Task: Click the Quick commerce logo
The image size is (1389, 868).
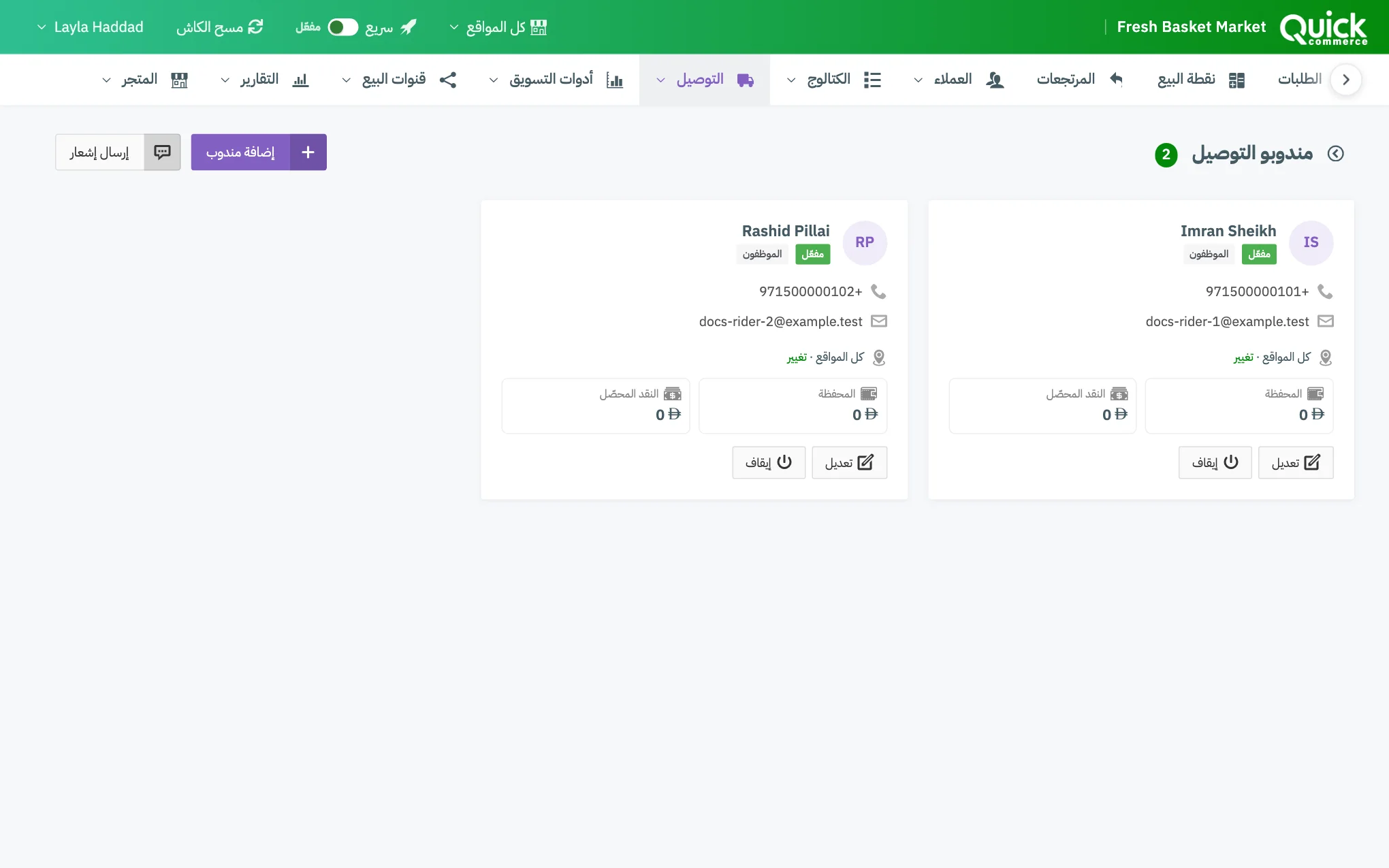Action: pyautogui.click(x=1323, y=28)
